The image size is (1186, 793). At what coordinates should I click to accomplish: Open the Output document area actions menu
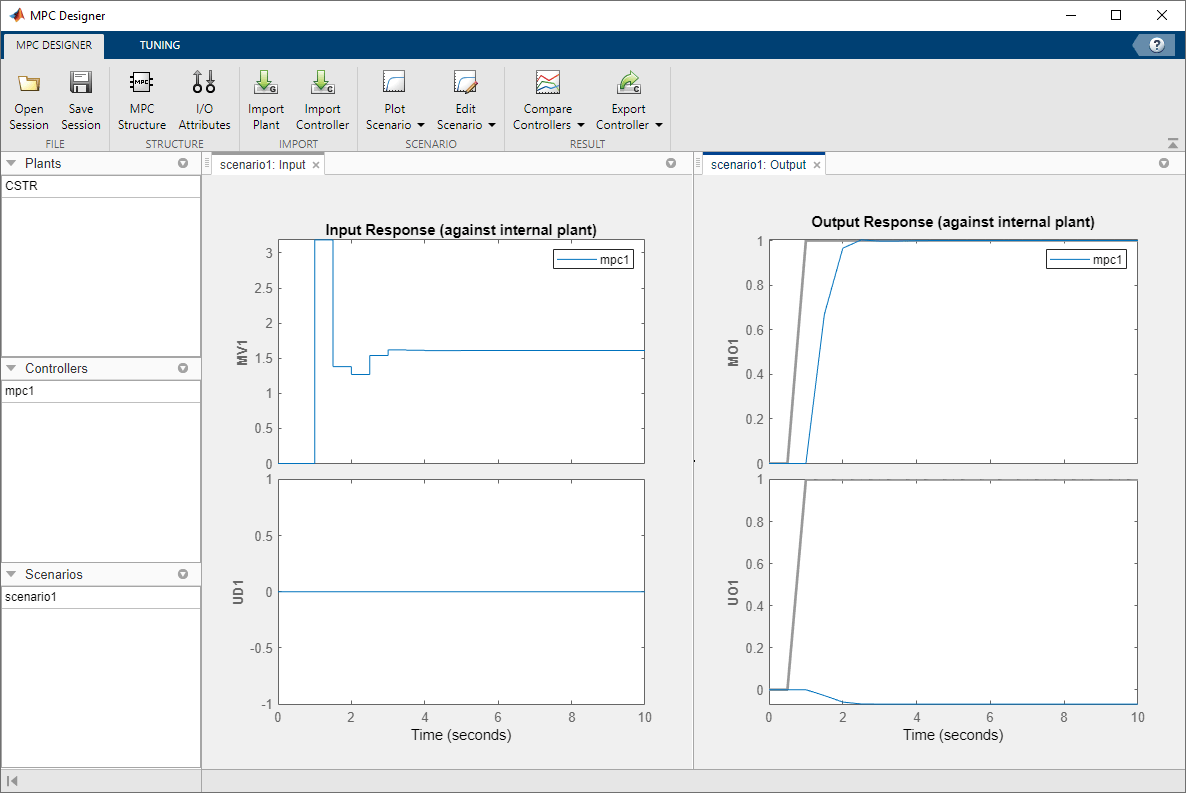pos(1164,163)
